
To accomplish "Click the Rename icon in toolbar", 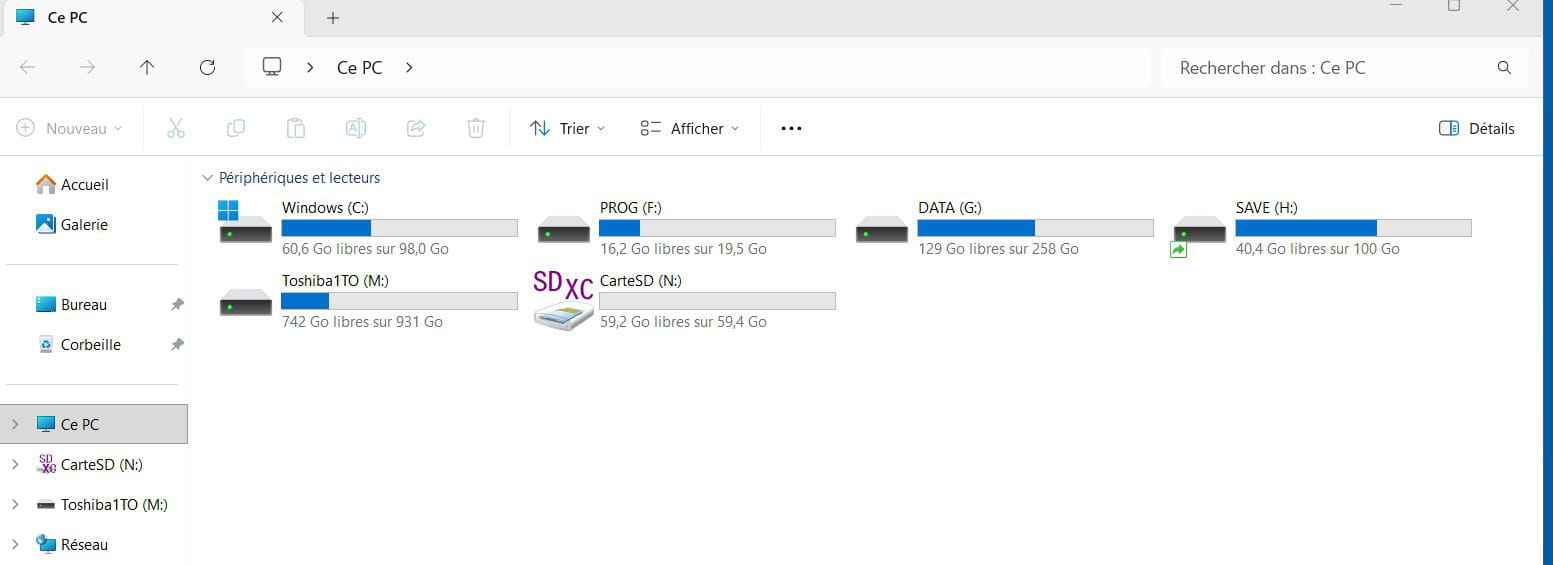I will coord(356,128).
